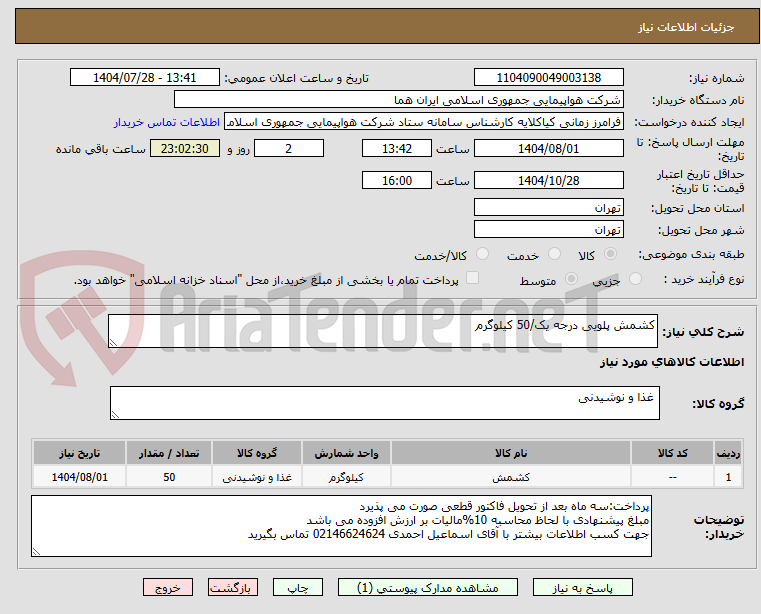Click the buyer name field شرکت هواپیمایی
The height and width of the screenshot is (614, 761).
(x=398, y=100)
